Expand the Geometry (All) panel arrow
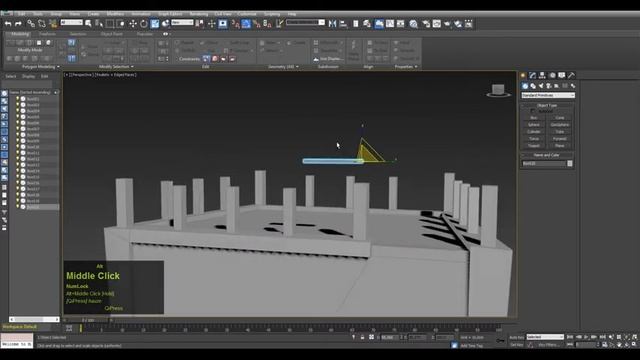Screen dimensions: 640x360 click(297, 67)
